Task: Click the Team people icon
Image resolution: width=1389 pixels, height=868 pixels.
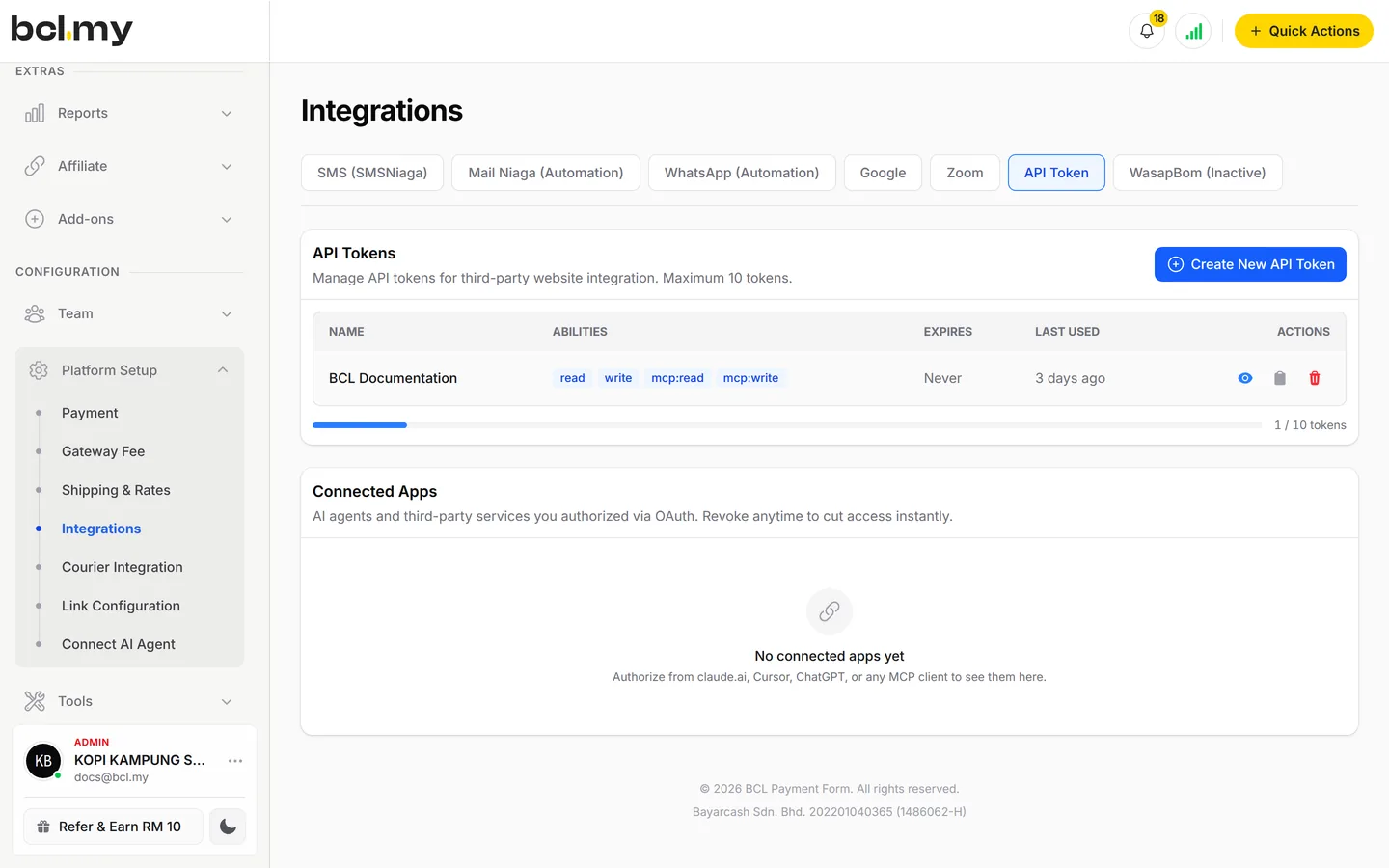Action: [35, 313]
